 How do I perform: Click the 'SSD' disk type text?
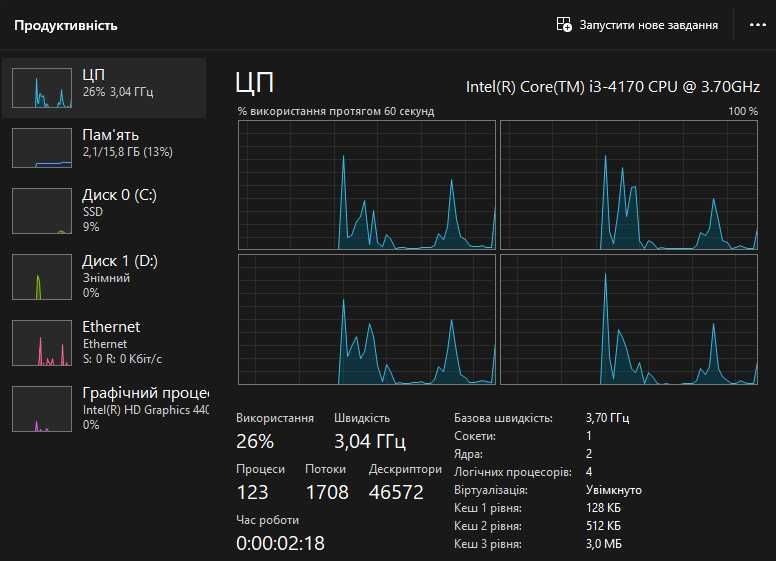[x=93, y=212]
